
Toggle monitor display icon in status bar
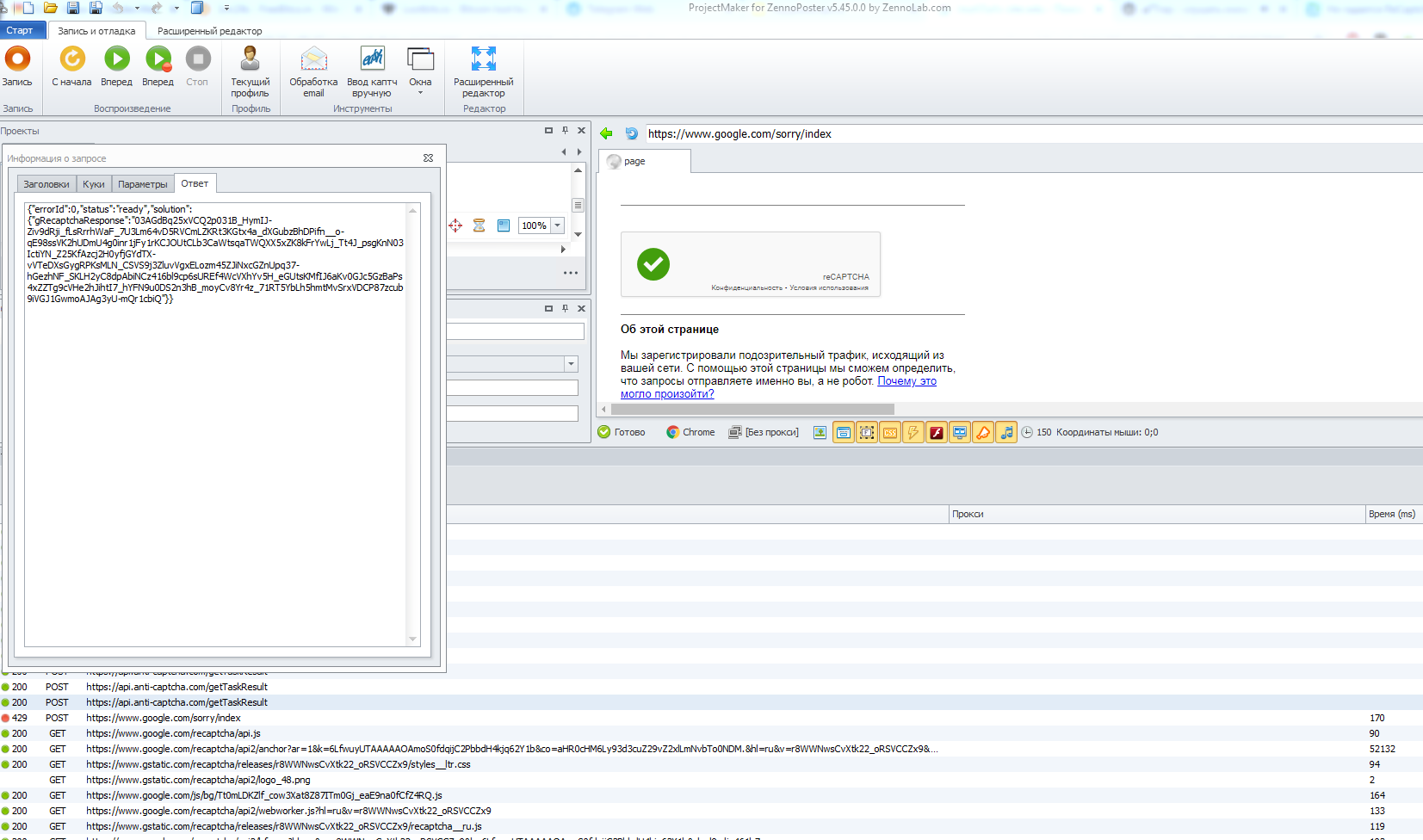(x=960, y=432)
